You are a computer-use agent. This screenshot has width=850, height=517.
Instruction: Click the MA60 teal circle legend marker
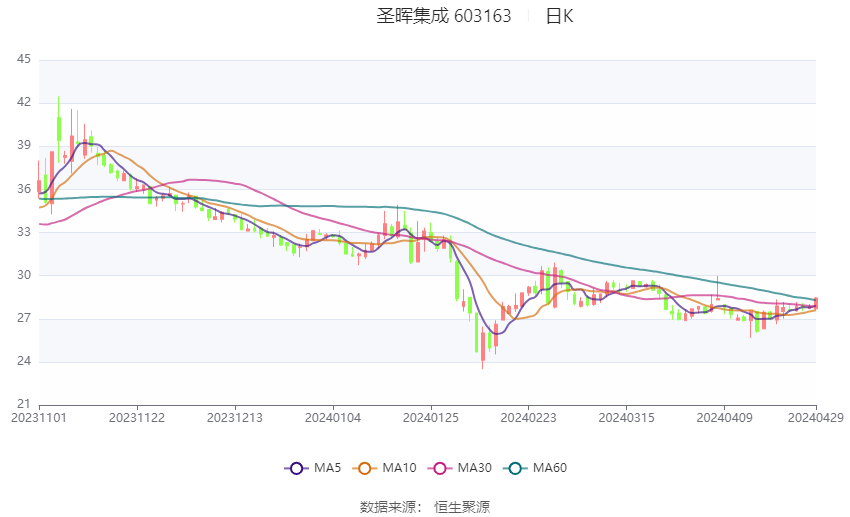pos(516,468)
